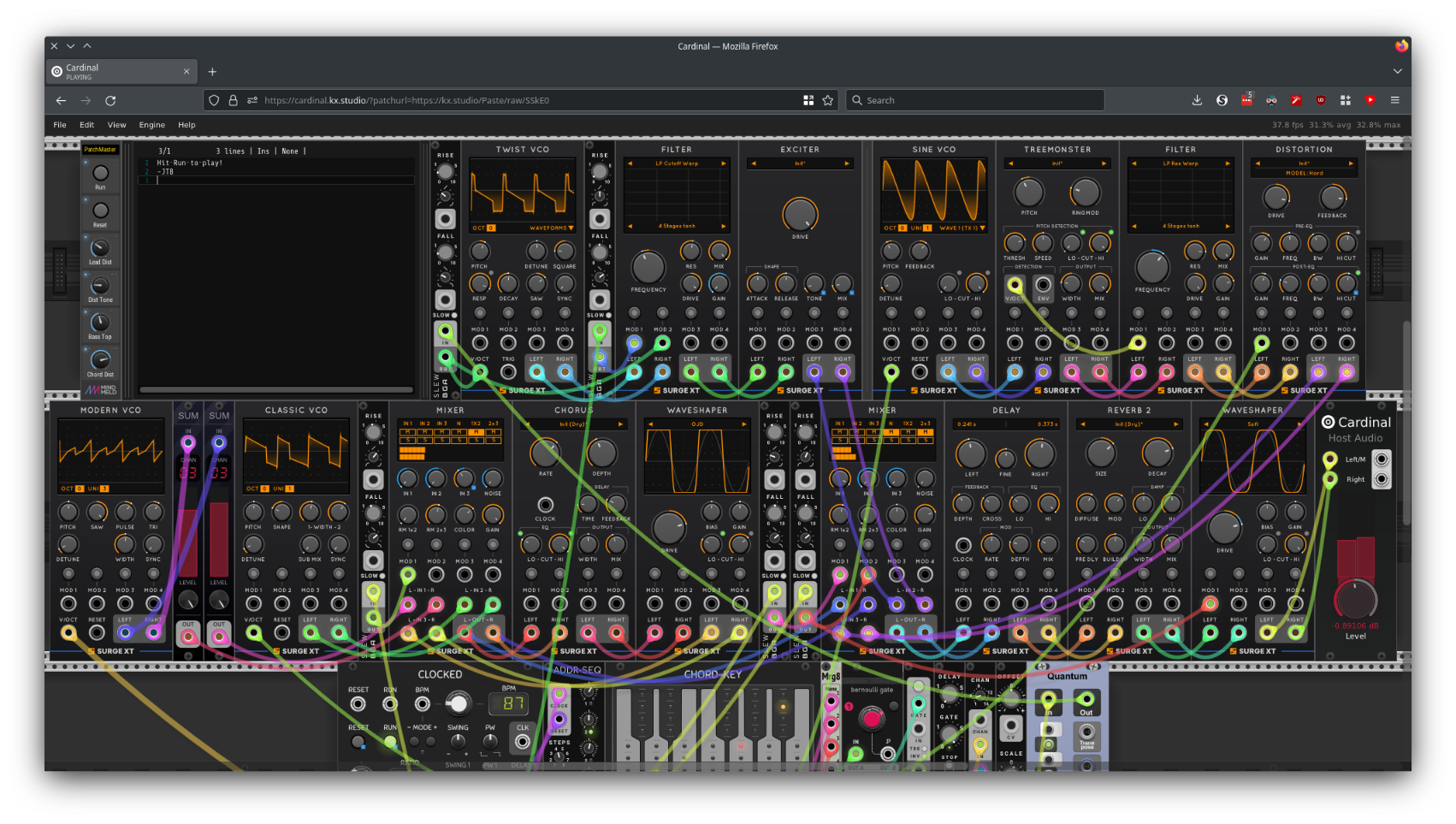Image resolution: width=1456 pixels, height=824 pixels.
Task: Click the Twist VCO TRIG input jack
Action: point(508,372)
